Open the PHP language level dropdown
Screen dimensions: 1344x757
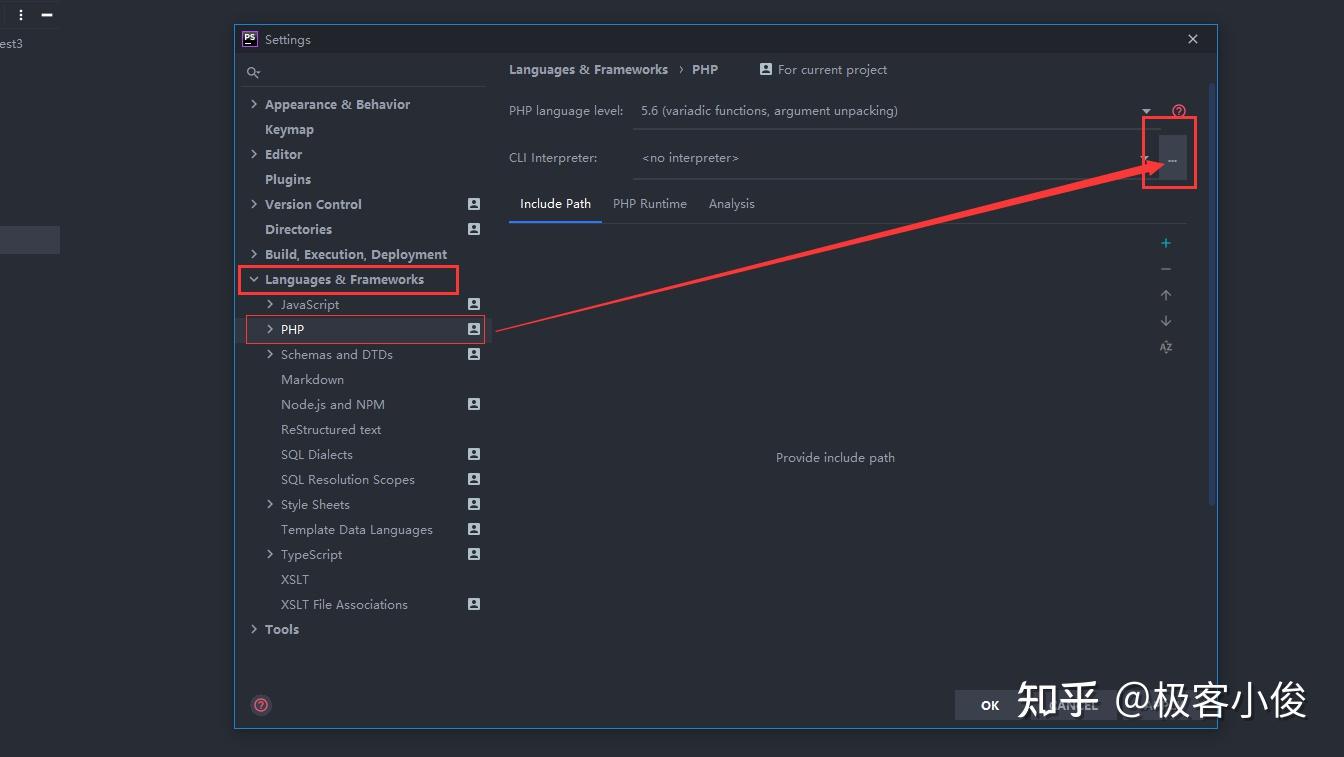point(1145,110)
